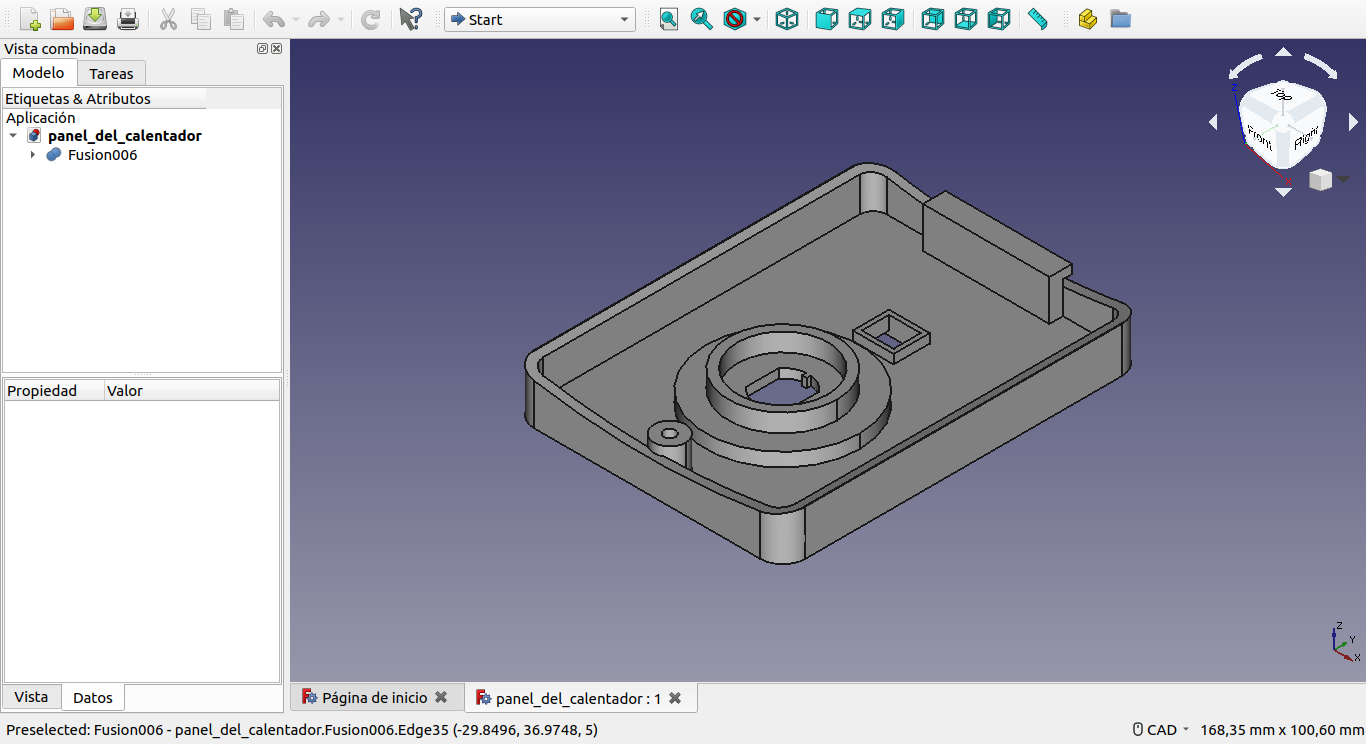Click the Top face of navigation cube
This screenshot has width=1366, height=744.
coord(1282,95)
